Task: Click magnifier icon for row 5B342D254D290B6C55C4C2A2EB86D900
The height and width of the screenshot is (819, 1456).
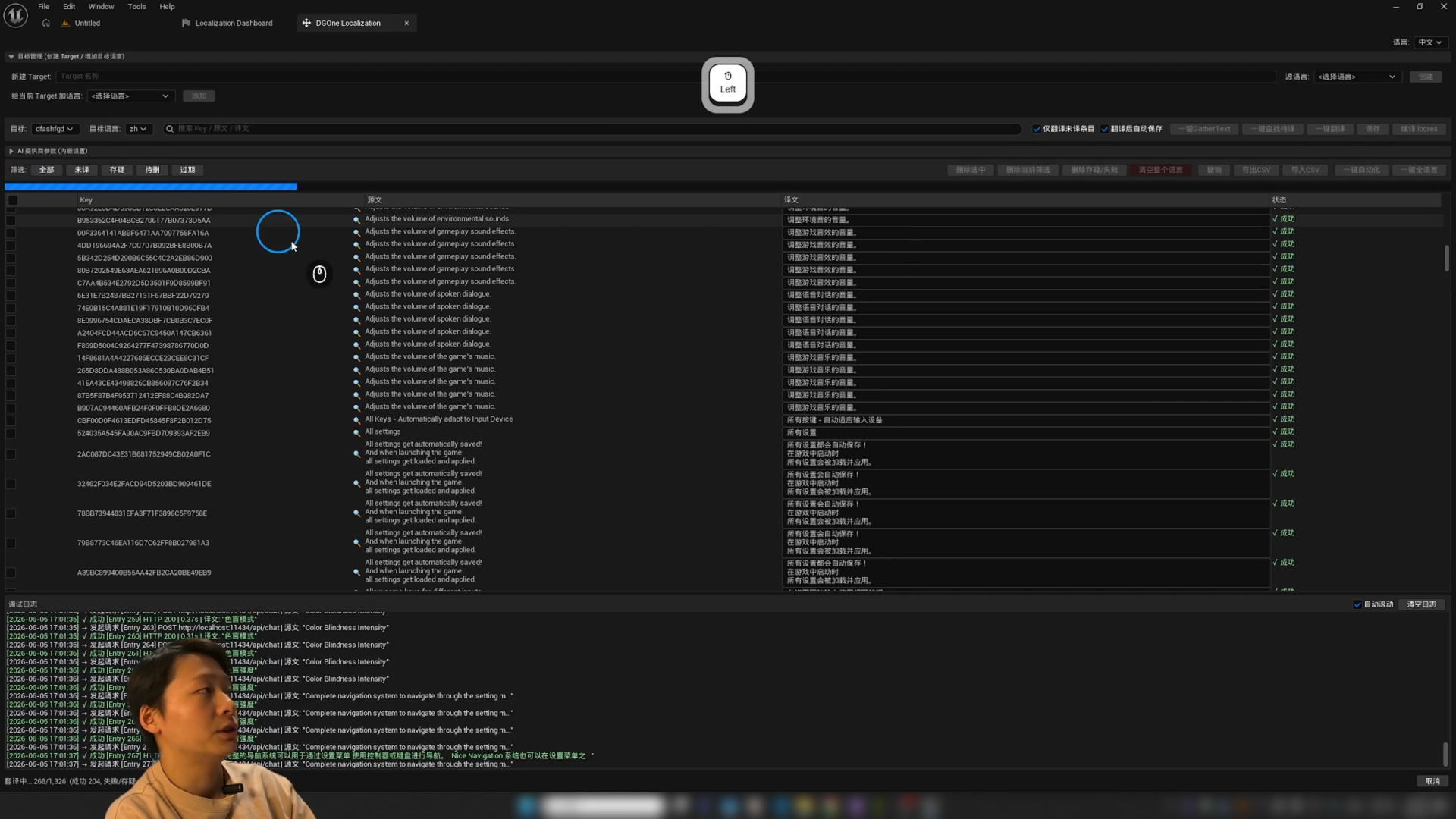Action: 356,258
